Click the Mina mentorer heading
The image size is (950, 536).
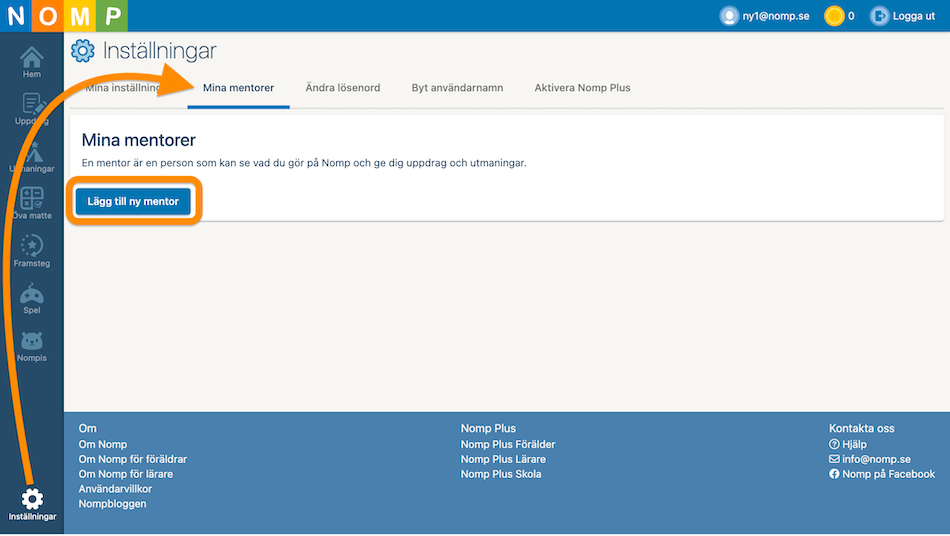[x=139, y=140]
